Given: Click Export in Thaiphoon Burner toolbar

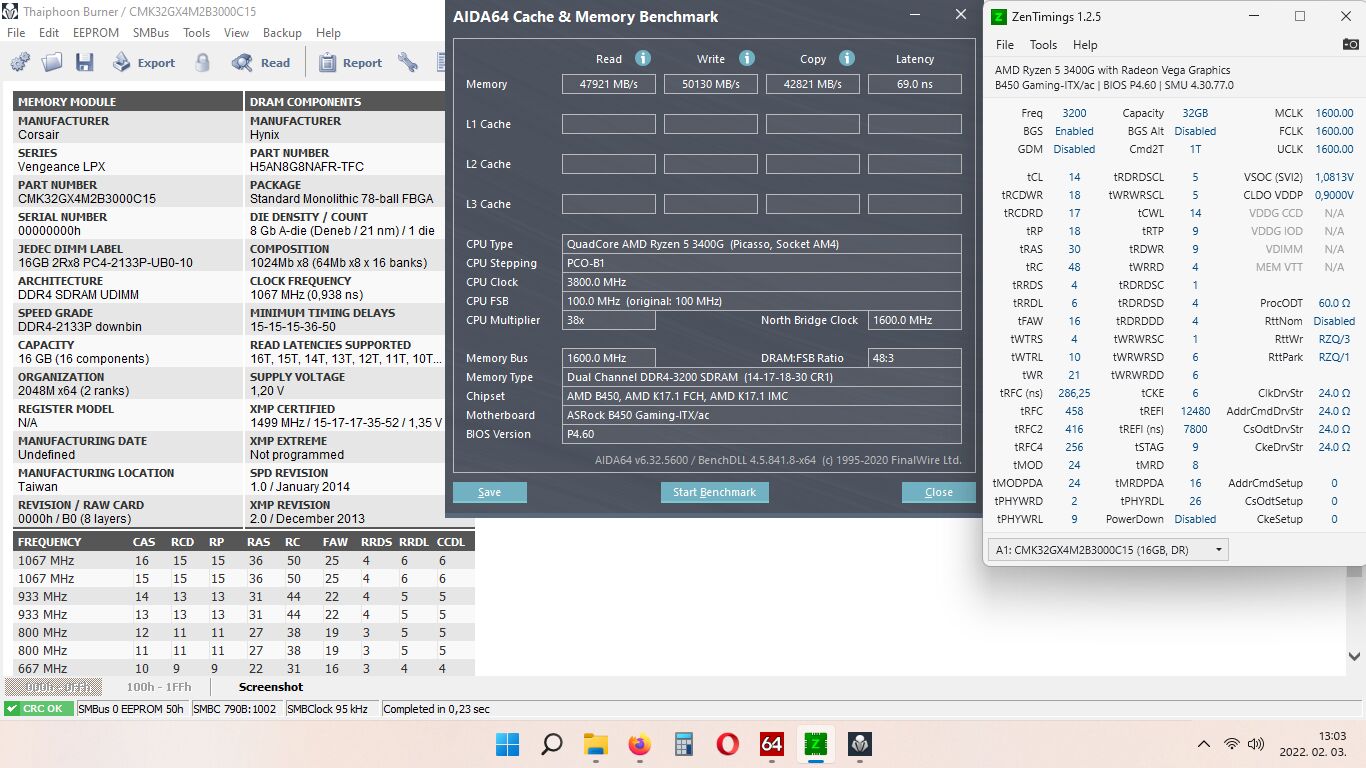Looking at the screenshot, I should pyautogui.click(x=144, y=62).
